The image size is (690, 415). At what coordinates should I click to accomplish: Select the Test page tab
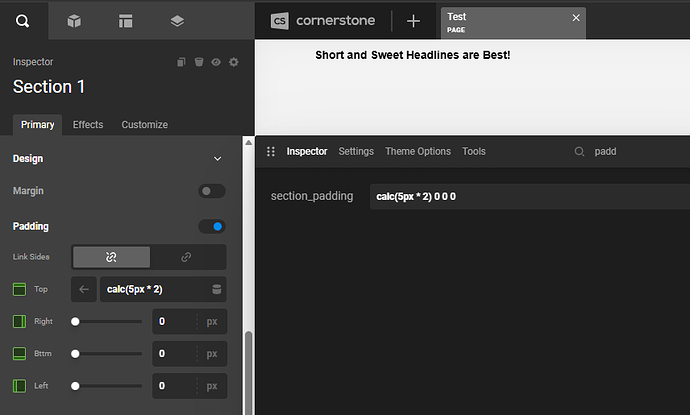[x=513, y=23]
